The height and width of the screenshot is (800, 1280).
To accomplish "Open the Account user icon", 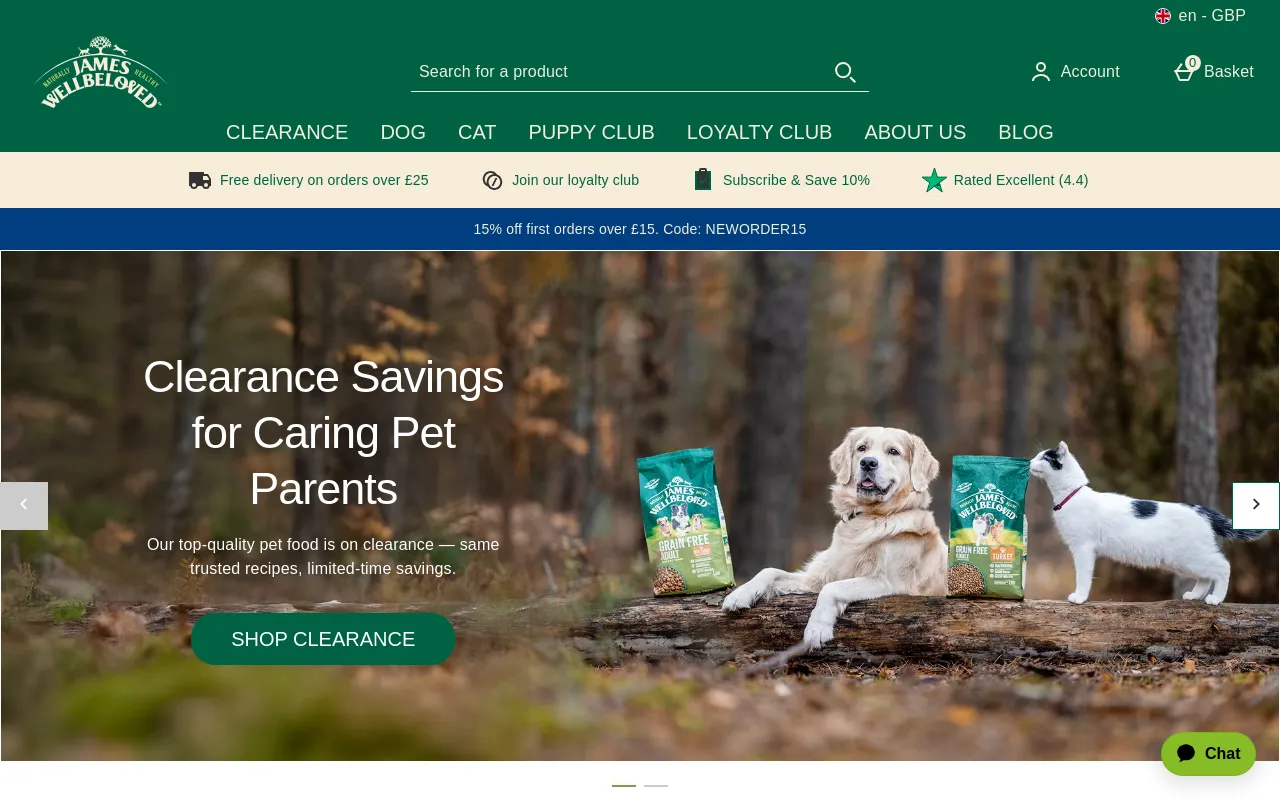I will 1041,72.
